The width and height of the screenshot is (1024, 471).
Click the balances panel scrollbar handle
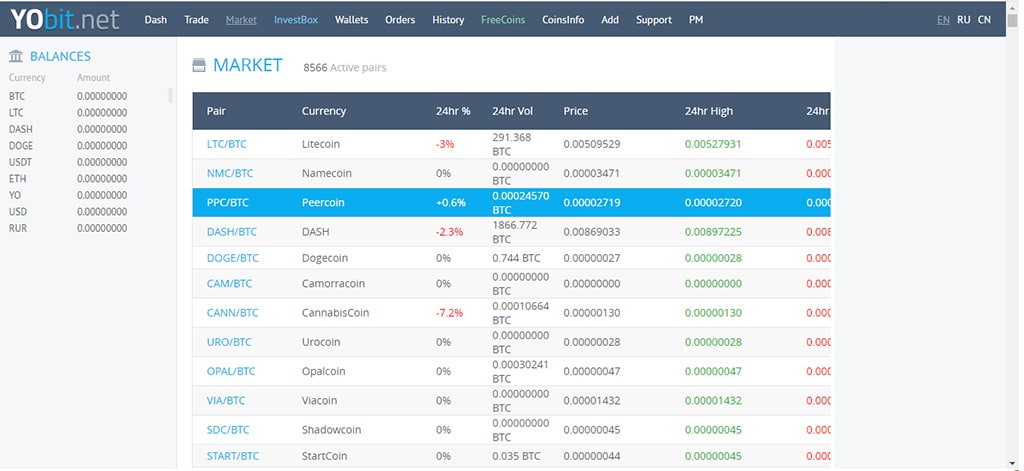tap(170, 95)
